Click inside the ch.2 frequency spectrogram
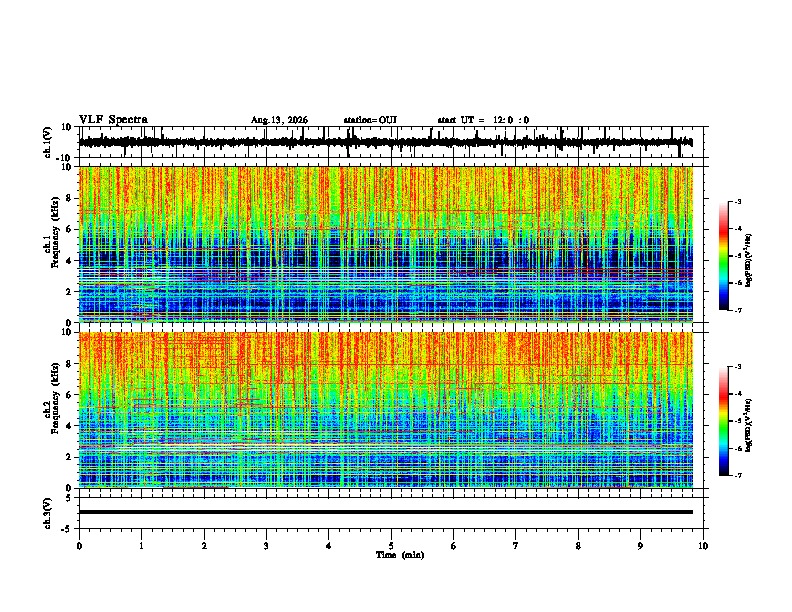 coord(386,410)
